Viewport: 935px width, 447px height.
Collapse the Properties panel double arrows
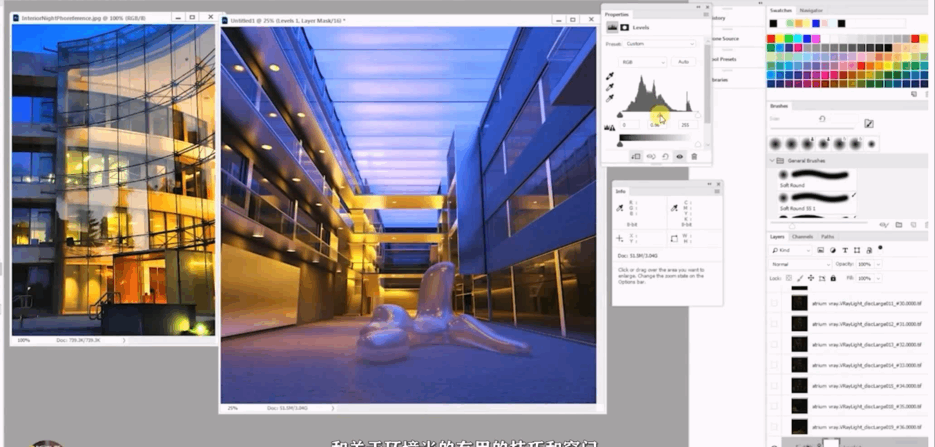(x=699, y=8)
